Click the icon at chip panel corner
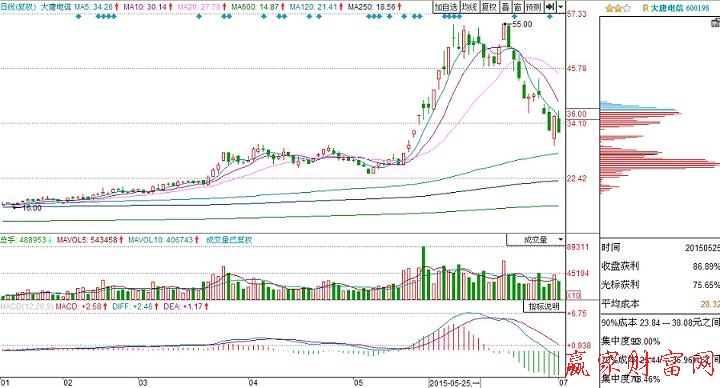 (715, 22)
